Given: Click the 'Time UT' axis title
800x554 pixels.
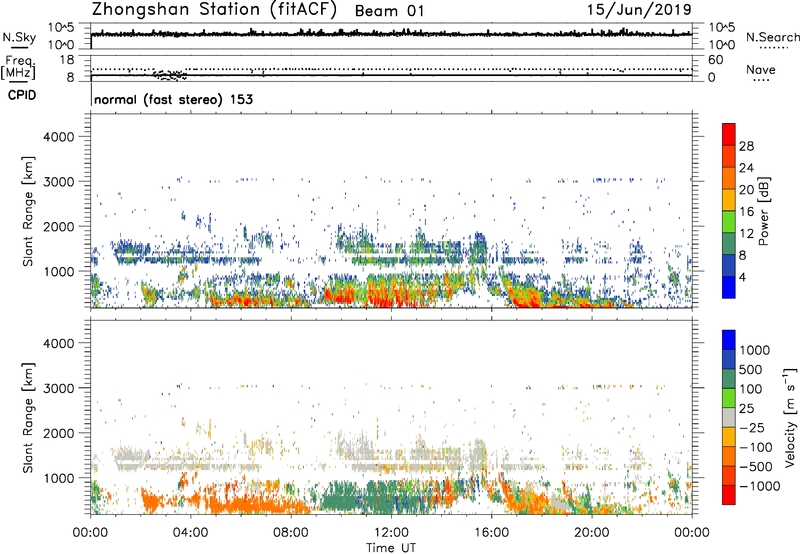Looking at the screenshot, I should [391, 548].
